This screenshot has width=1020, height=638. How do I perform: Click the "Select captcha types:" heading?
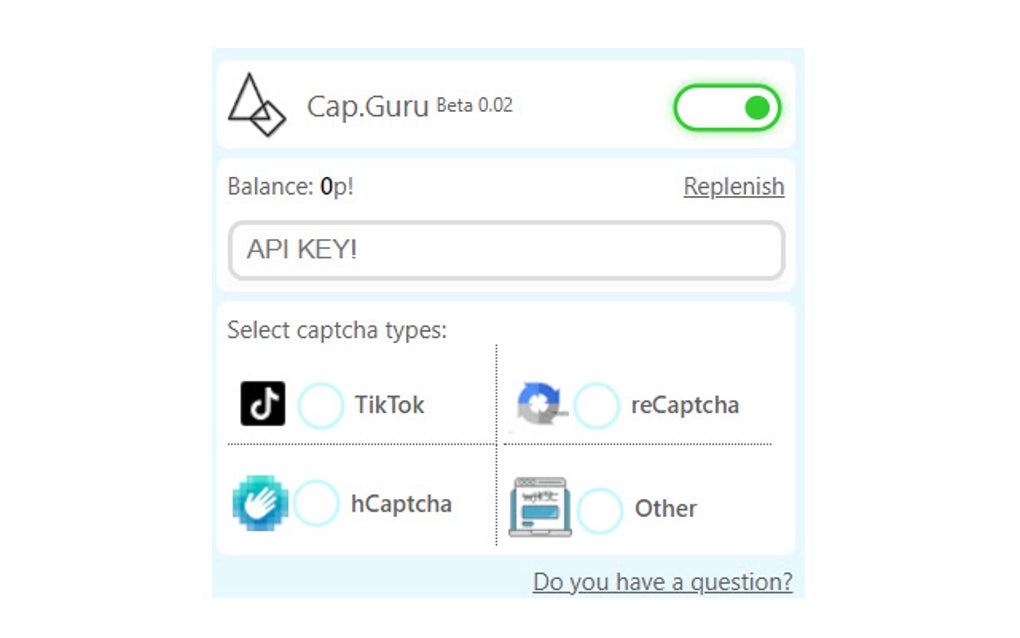click(337, 330)
